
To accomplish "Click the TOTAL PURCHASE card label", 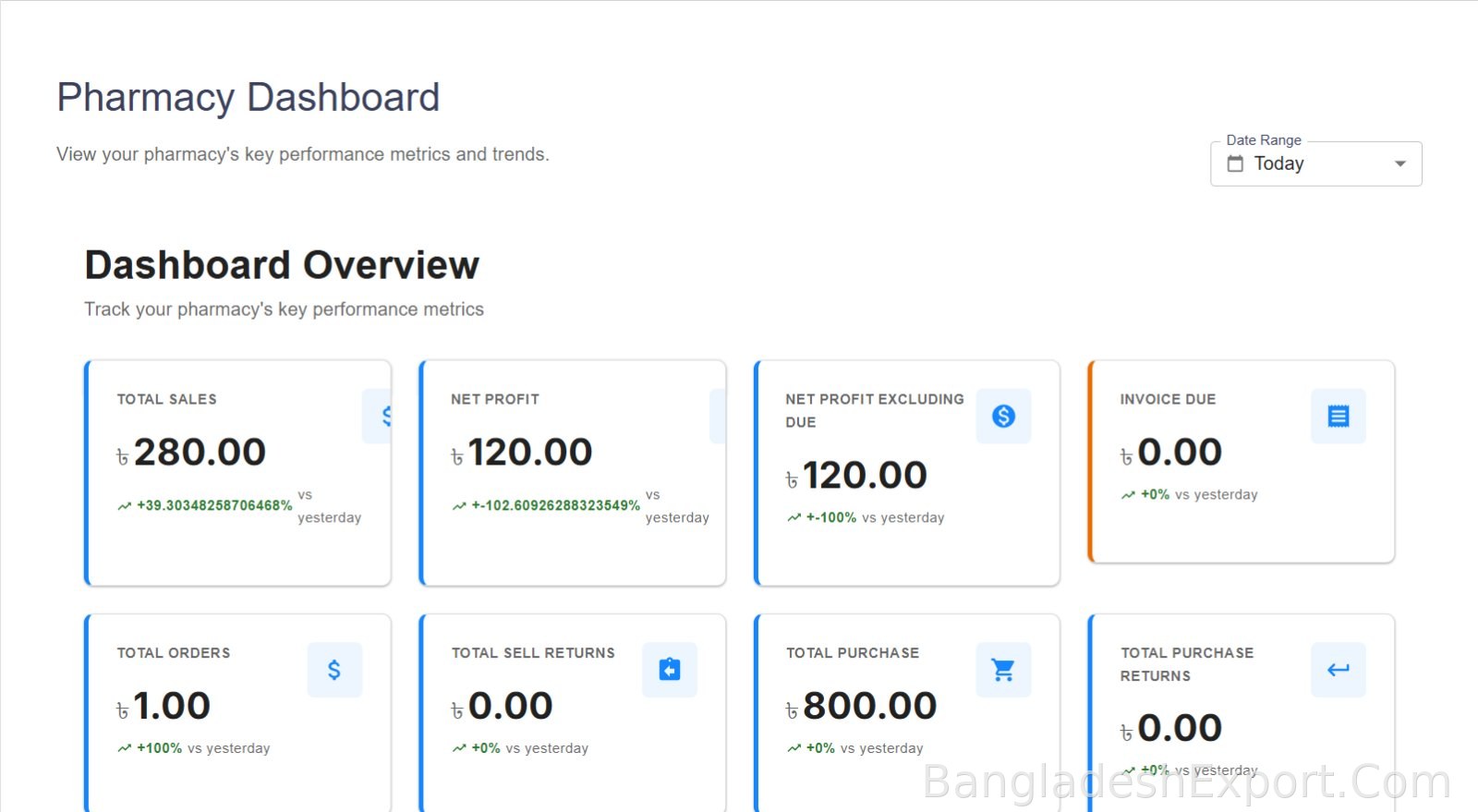I will 853,653.
